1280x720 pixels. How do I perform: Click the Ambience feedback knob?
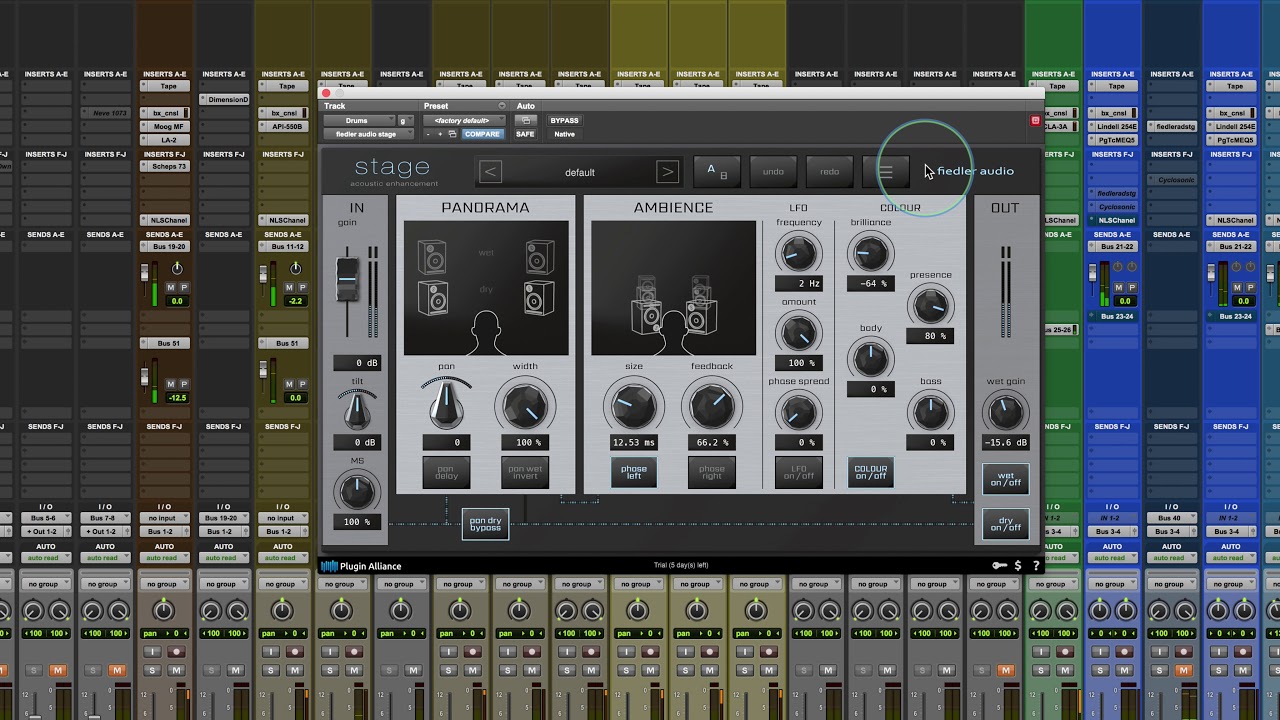point(712,406)
